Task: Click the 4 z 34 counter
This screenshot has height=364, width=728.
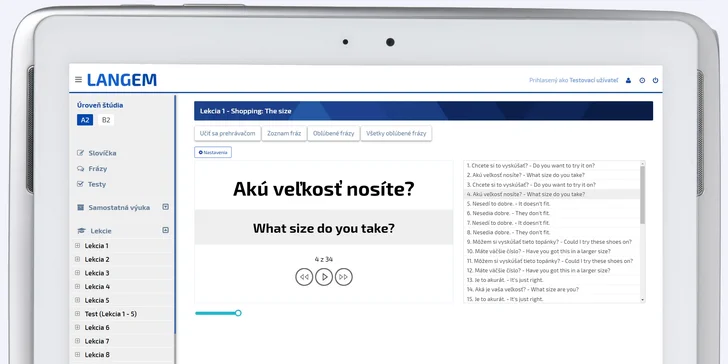Action: pyautogui.click(x=324, y=259)
